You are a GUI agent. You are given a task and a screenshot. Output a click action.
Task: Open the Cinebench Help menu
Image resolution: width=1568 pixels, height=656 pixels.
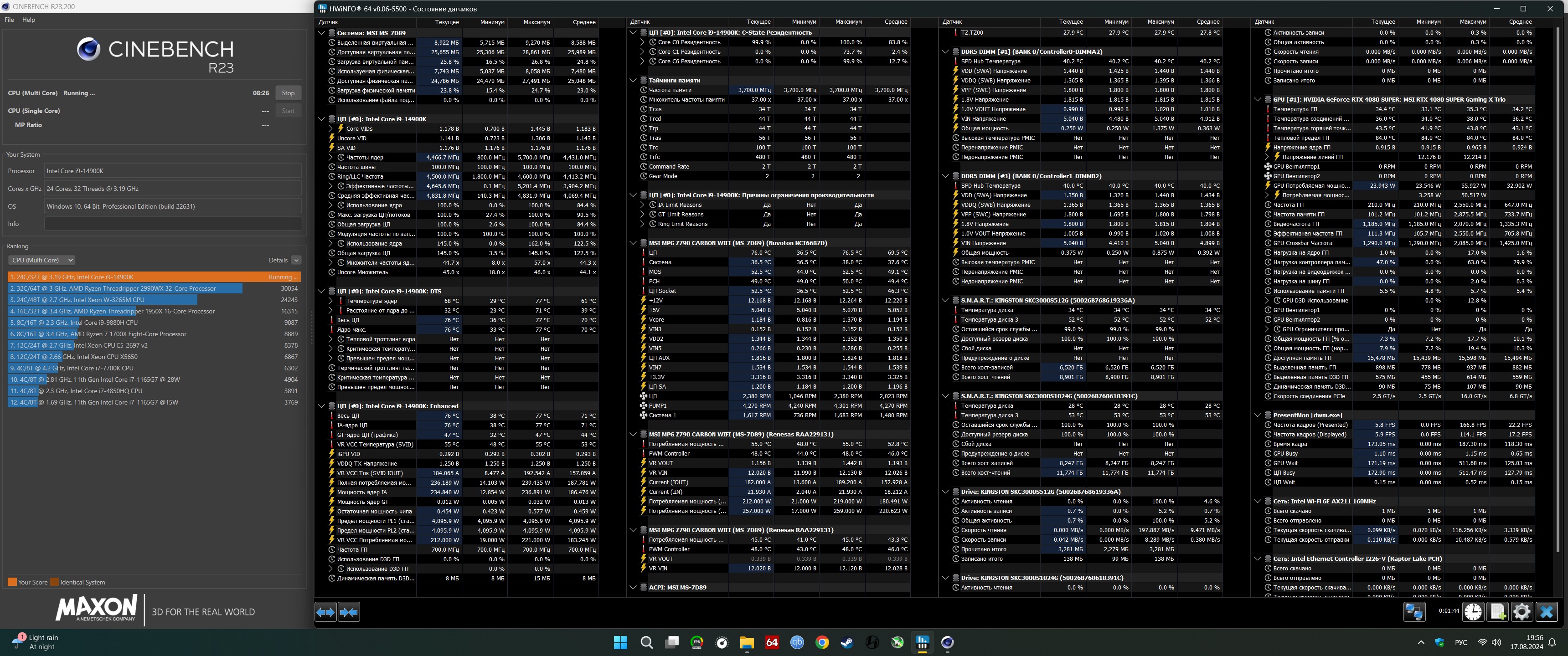tap(29, 20)
